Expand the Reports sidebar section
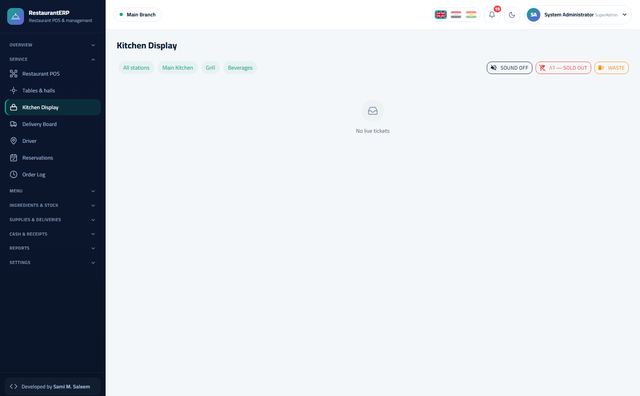 pos(53,248)
